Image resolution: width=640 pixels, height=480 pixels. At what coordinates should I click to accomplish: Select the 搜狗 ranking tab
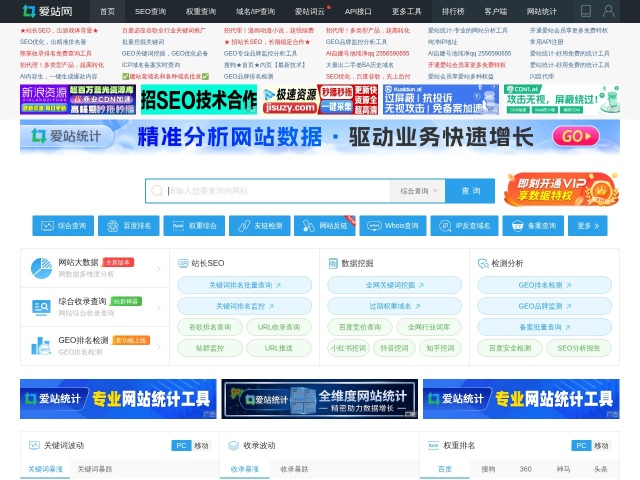488,469
